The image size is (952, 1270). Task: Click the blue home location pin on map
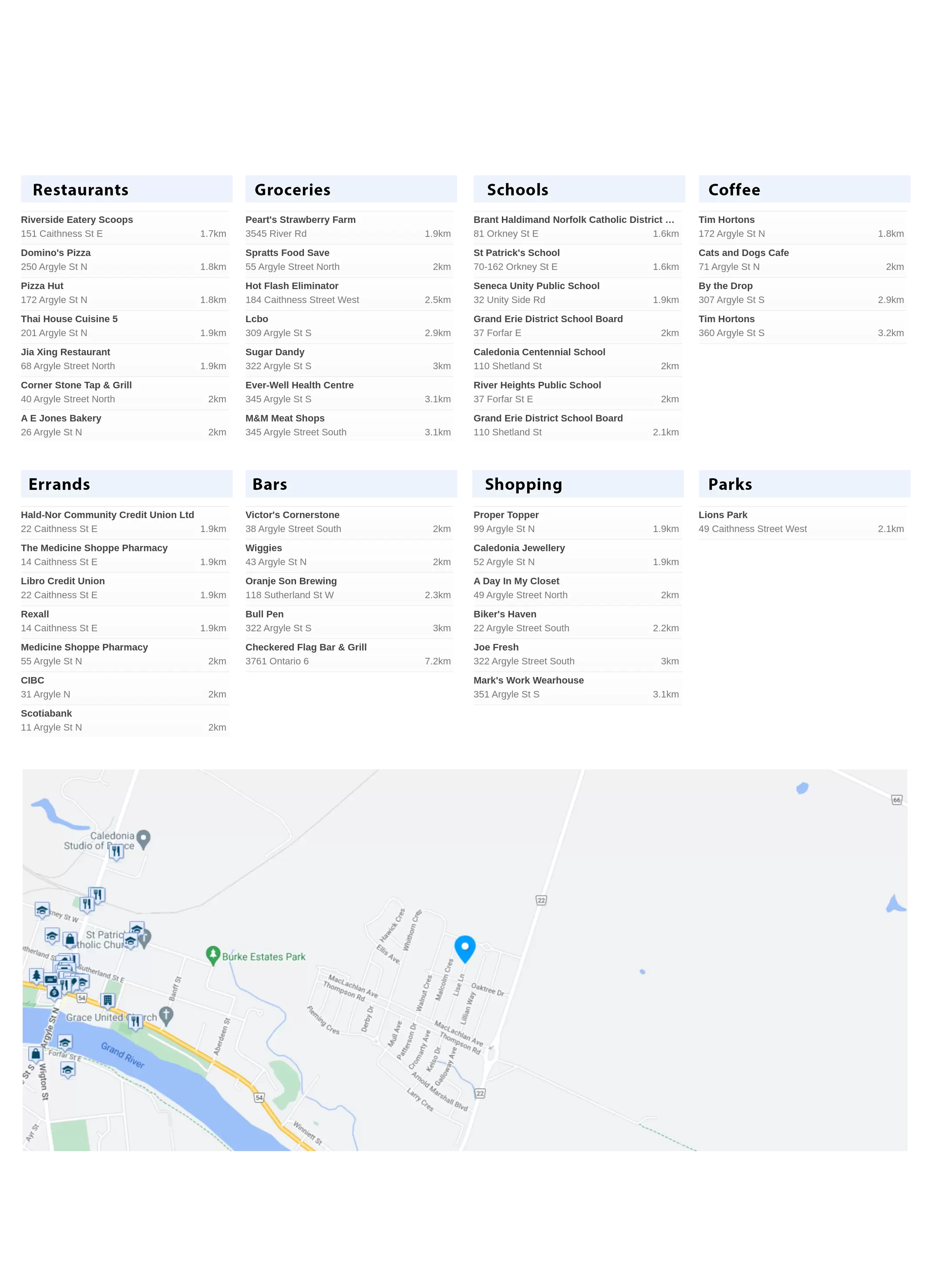pos(464,948)
